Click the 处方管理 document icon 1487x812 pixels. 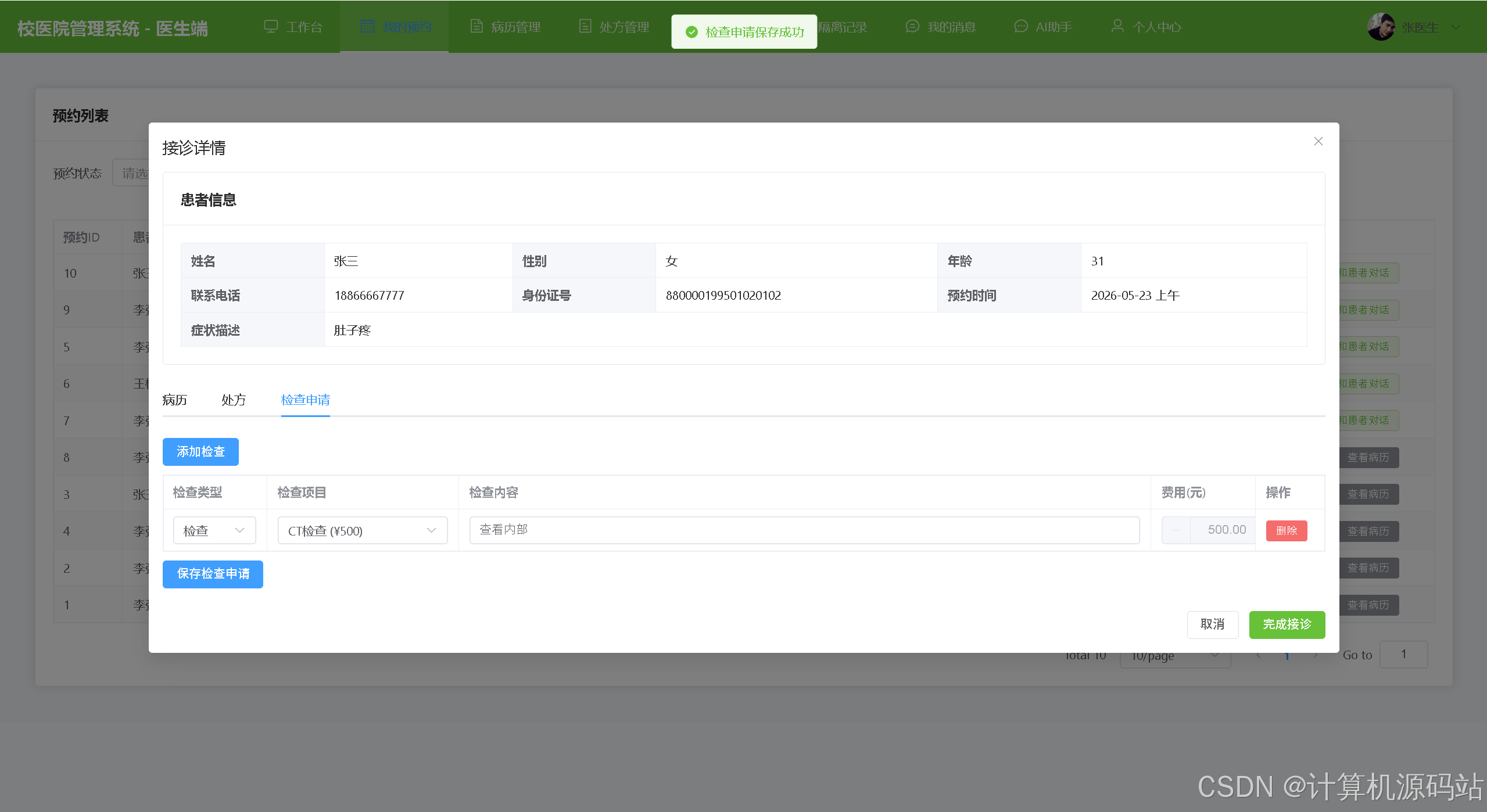(x=585, y=27)
